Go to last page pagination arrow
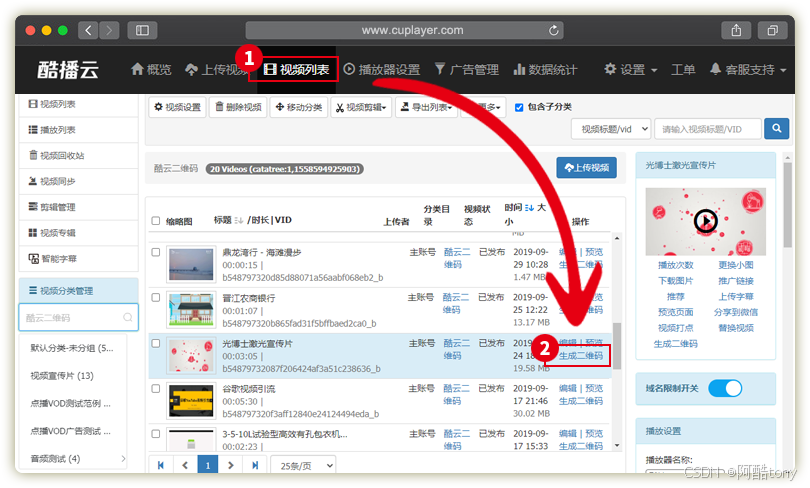 click(x=255, y=465)
